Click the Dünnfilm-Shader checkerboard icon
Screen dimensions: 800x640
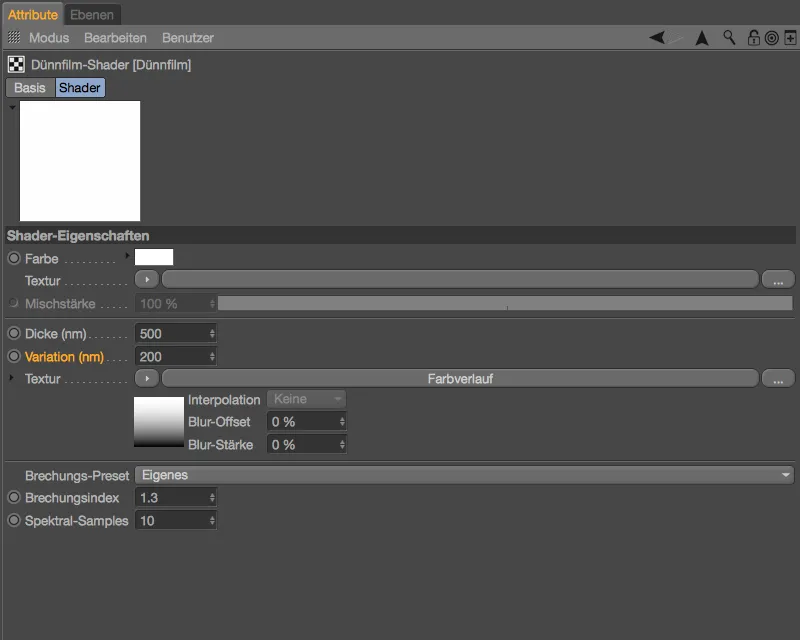tap(16, 64)
